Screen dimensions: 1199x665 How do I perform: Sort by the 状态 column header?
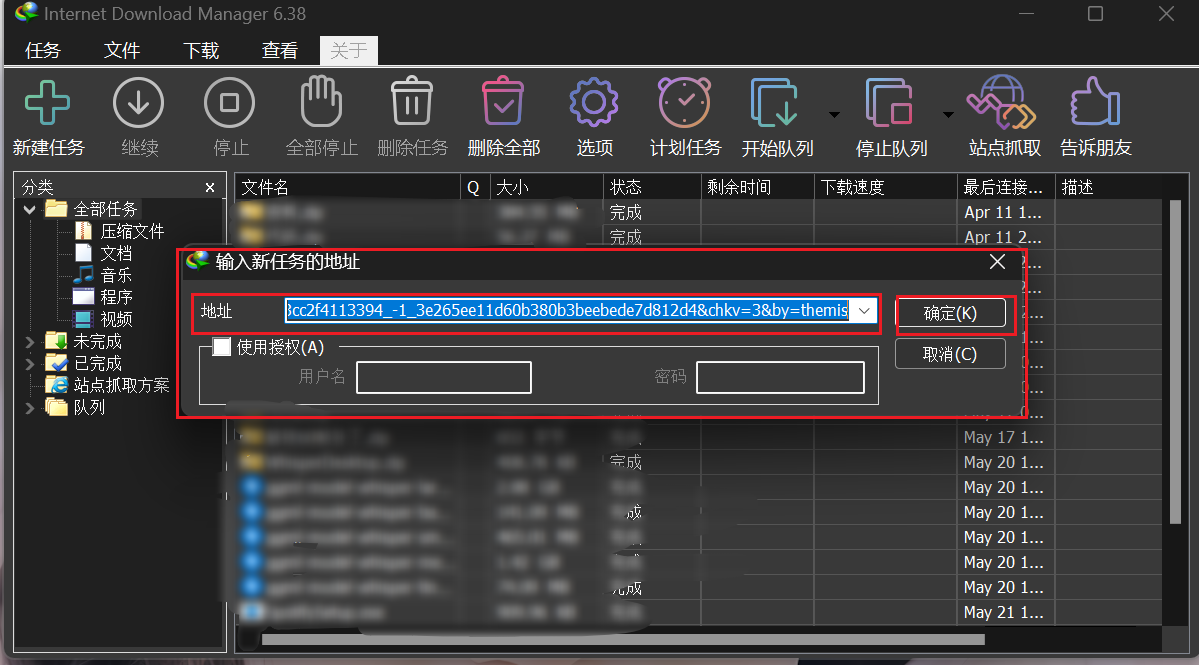coord(651,187)
